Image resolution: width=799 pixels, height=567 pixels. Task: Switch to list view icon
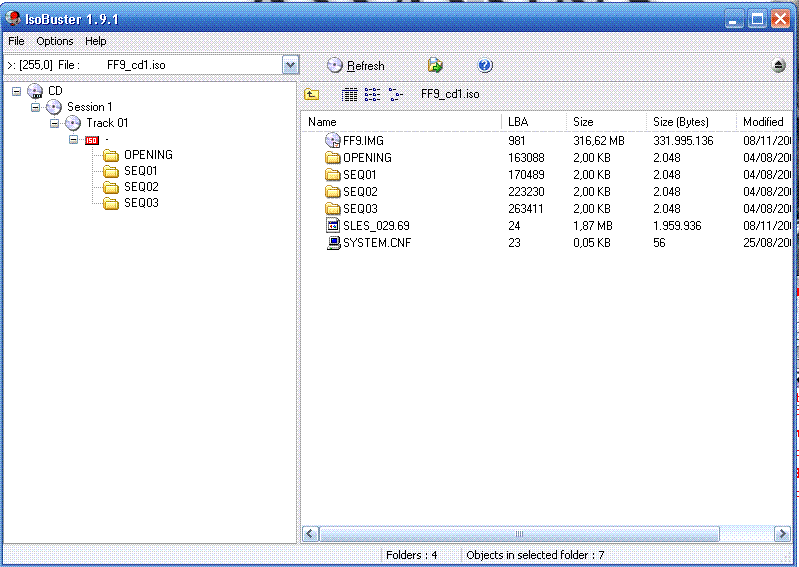point(372,94)
